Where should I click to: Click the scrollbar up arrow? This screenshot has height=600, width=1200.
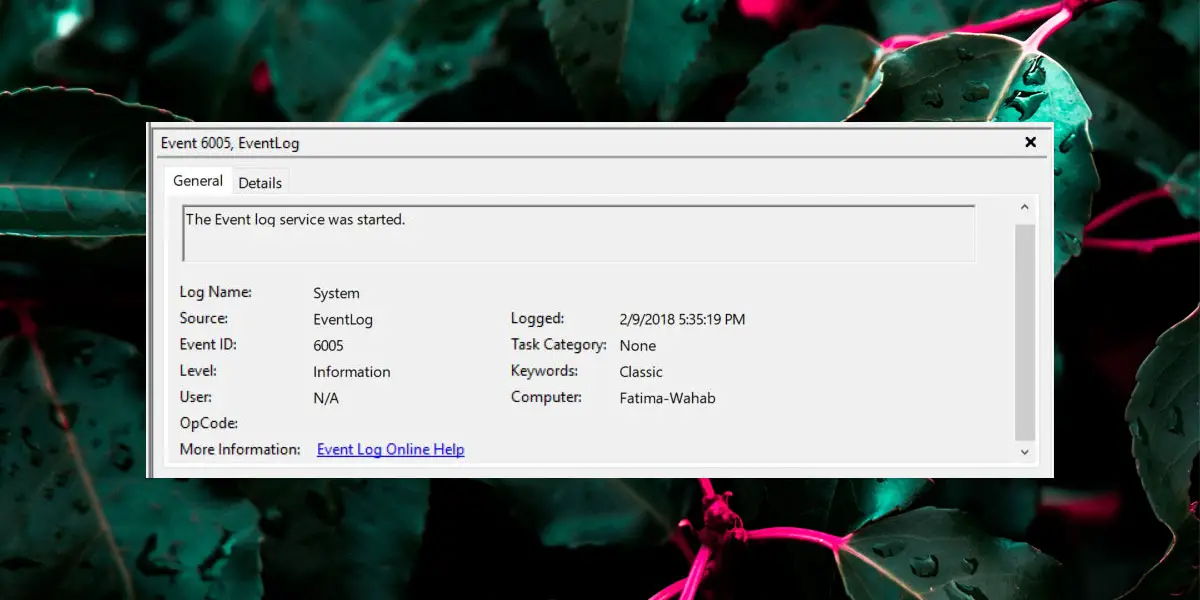[x=1025, y=207]
